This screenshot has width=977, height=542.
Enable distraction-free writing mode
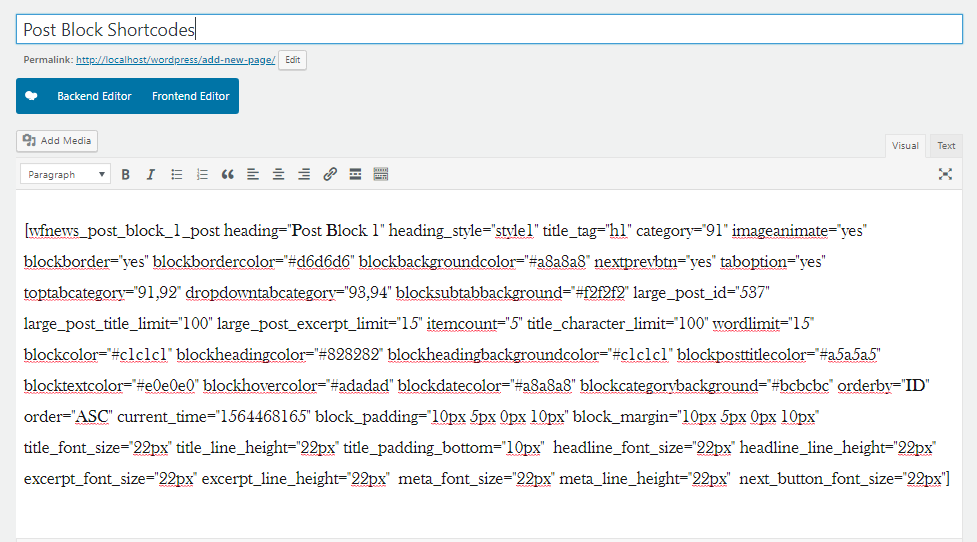click(945, 174)
